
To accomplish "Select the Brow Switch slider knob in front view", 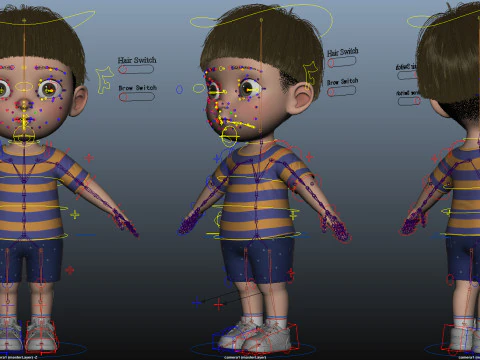I will 123,97.
